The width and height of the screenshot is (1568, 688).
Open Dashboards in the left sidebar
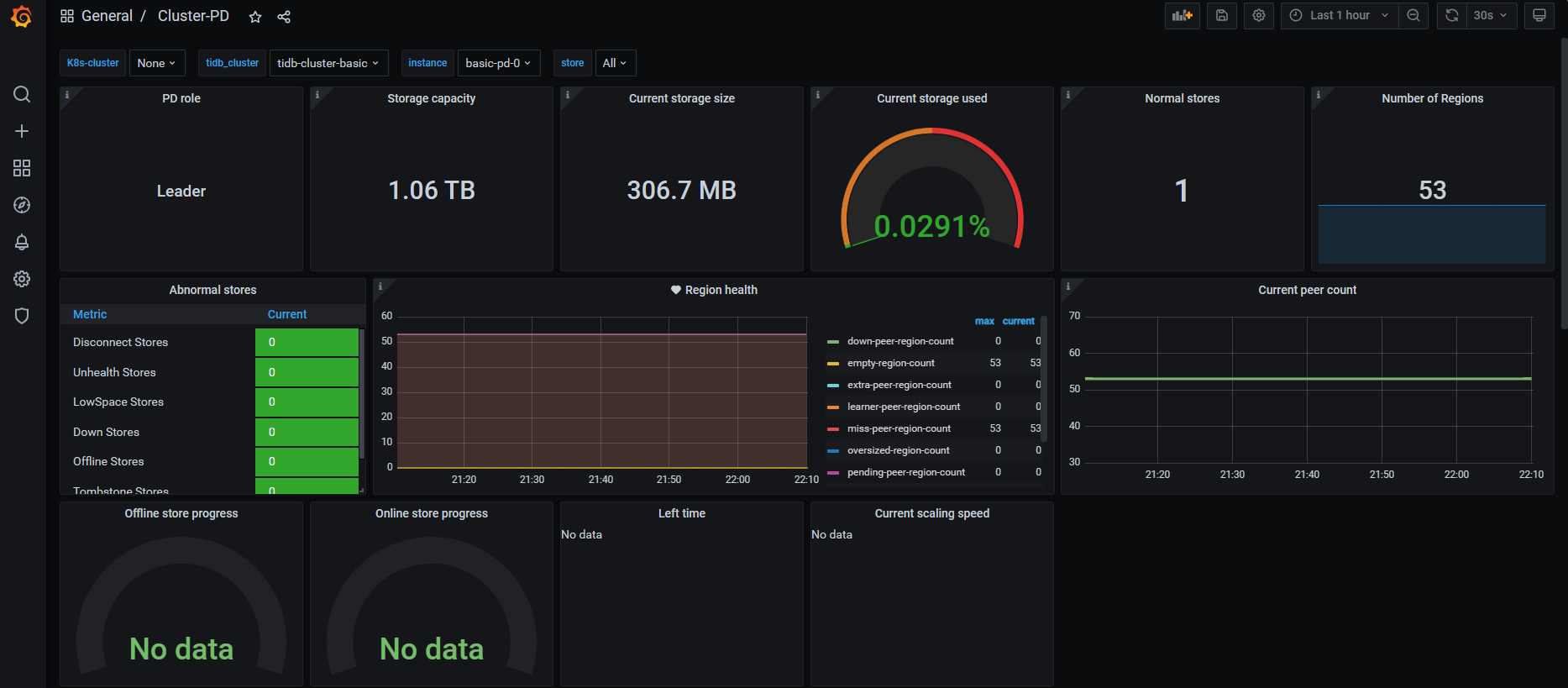(x=22, y=168)
